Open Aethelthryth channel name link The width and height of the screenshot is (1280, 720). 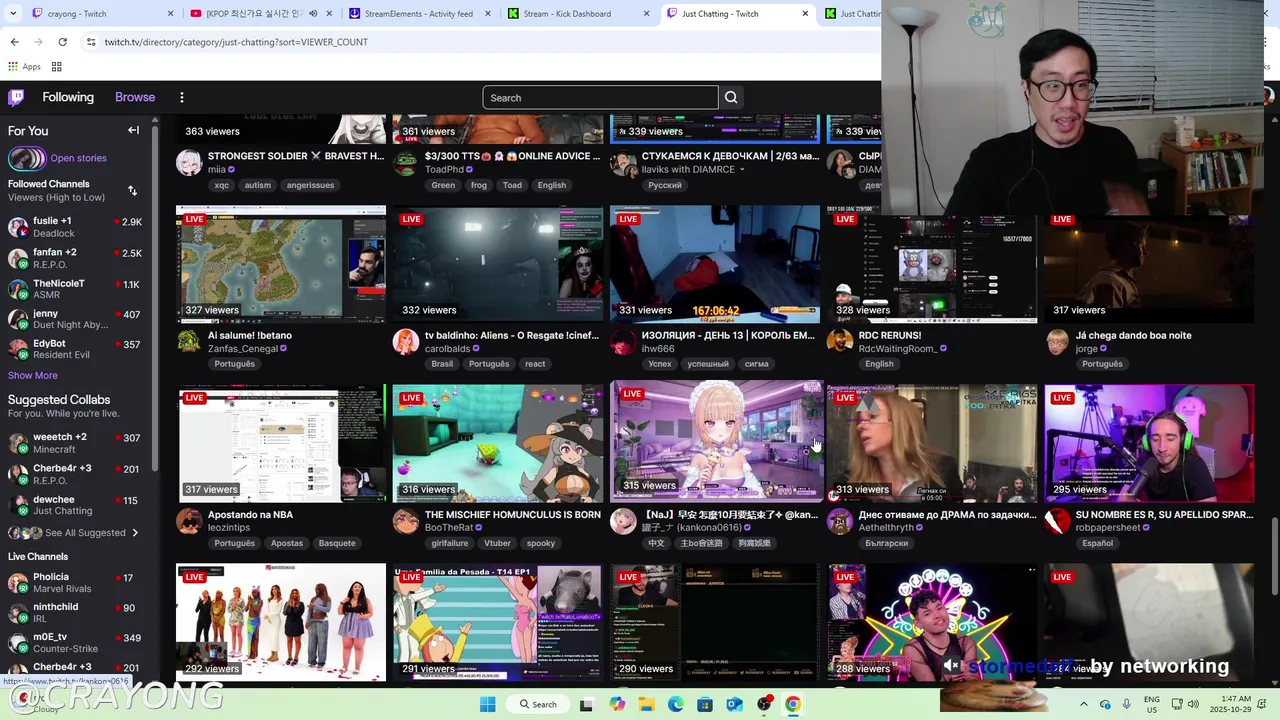[x=886, y=528]
